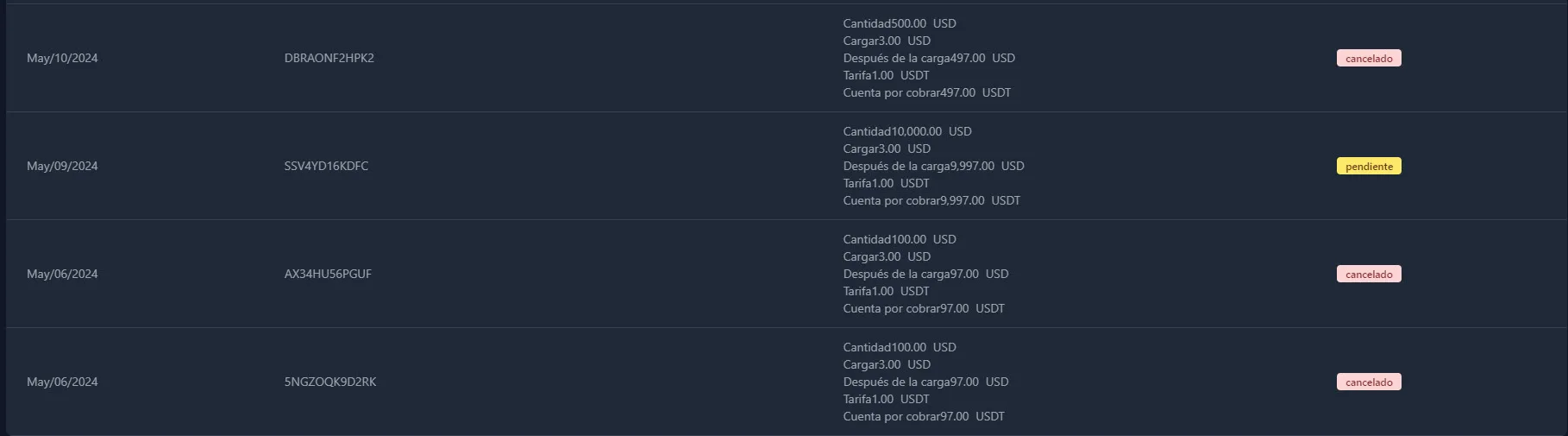This screenshot has width=1568, height=436.
Task: Click the Cantidad 500.00 USD line
Action: coord(900,23)
